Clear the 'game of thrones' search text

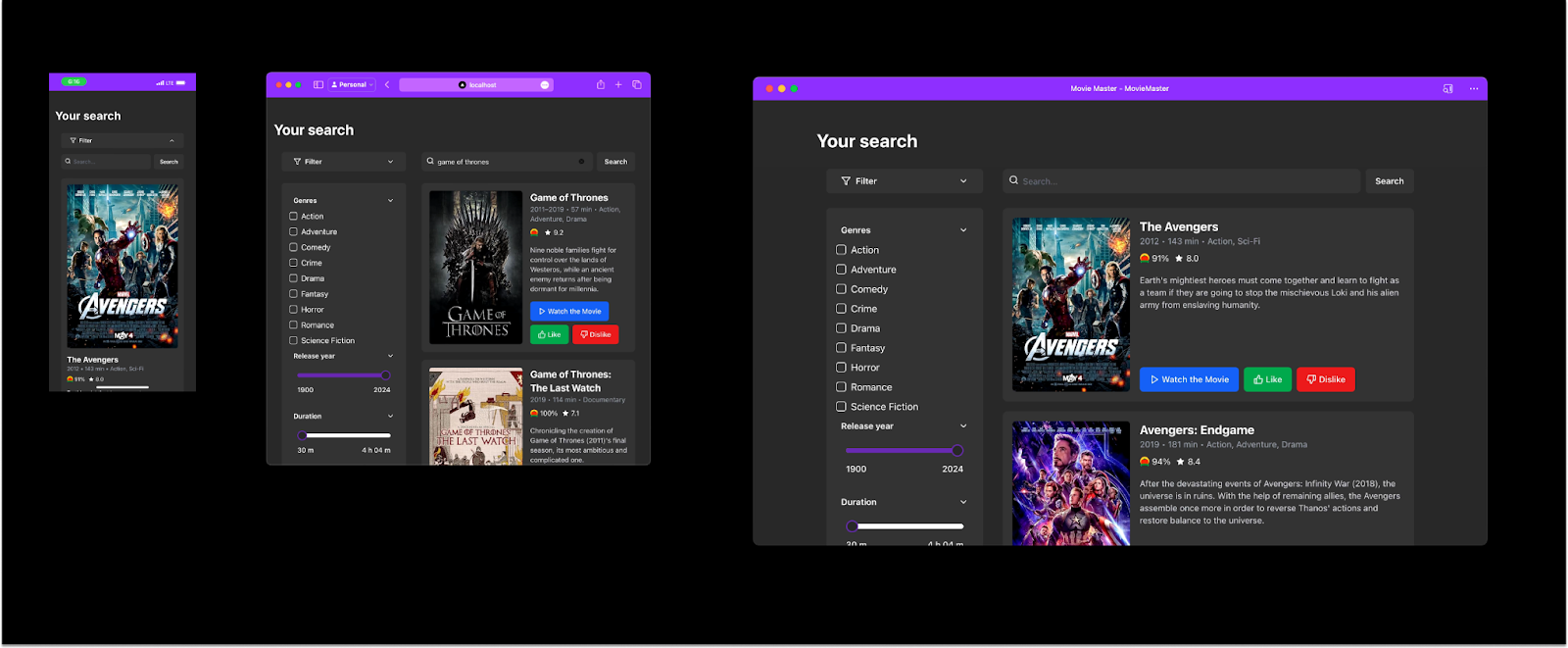581,162
